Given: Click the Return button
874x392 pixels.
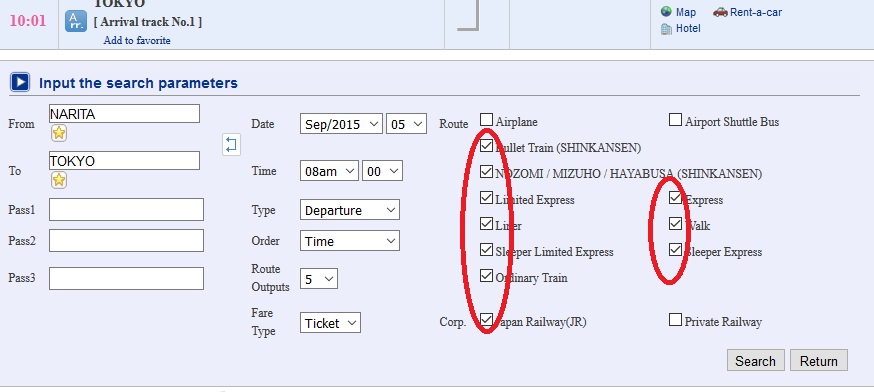Looking at the screenshot, I should [818, 361].
